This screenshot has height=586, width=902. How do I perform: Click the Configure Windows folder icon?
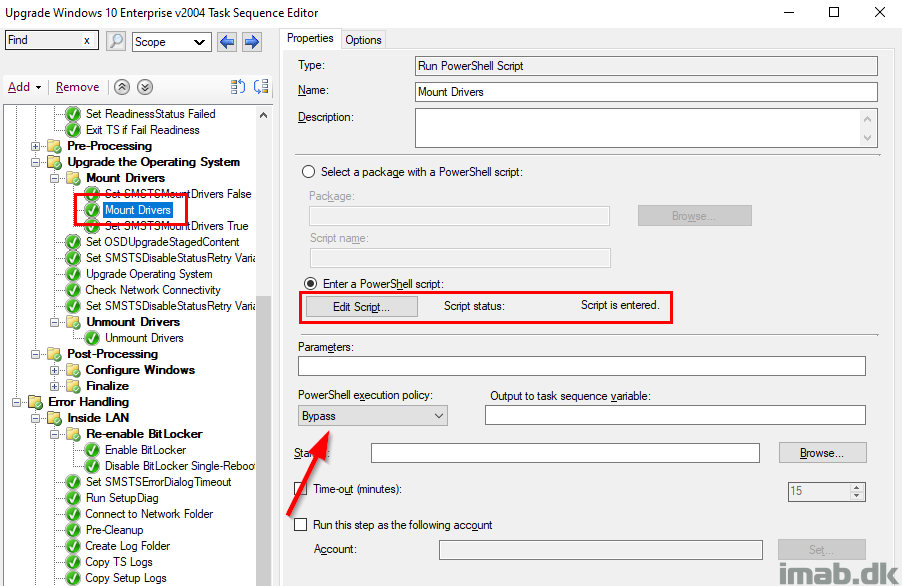coord(73,370)
